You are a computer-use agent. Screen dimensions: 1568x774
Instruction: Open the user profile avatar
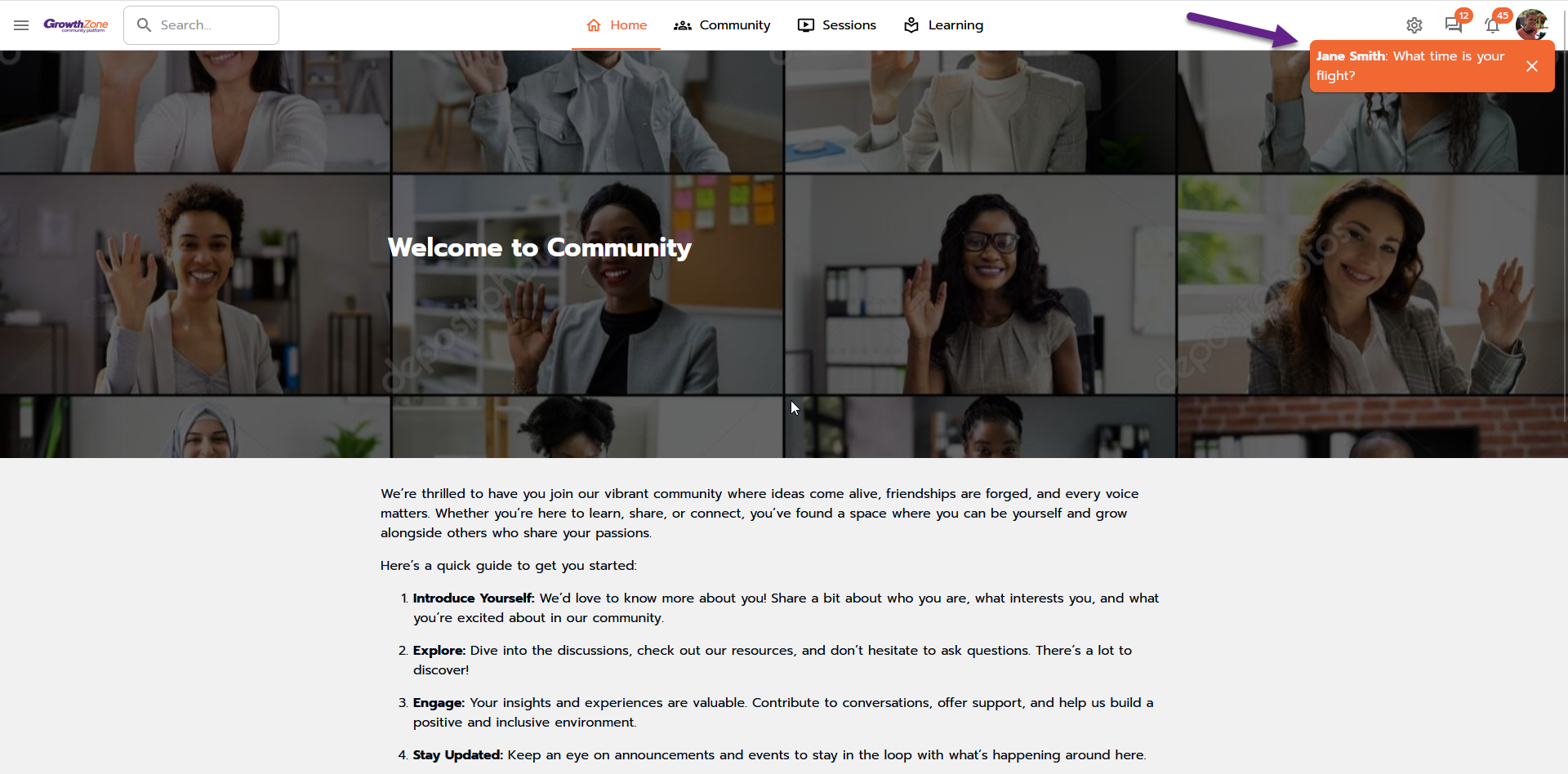pyautogui.click(x=1531, y=24)
